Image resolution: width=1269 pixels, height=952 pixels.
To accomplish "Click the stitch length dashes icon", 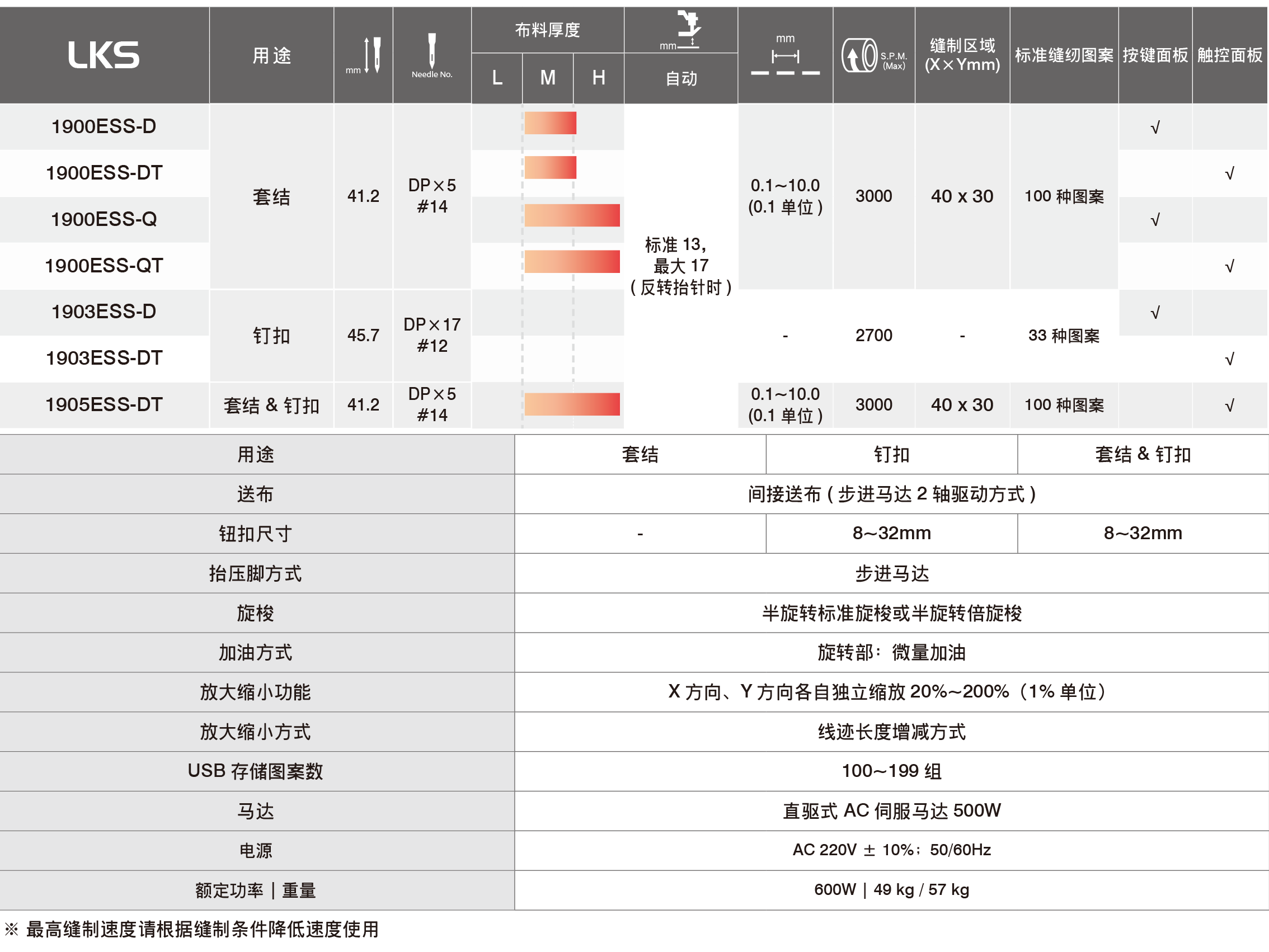I will (x=786, y=55).
